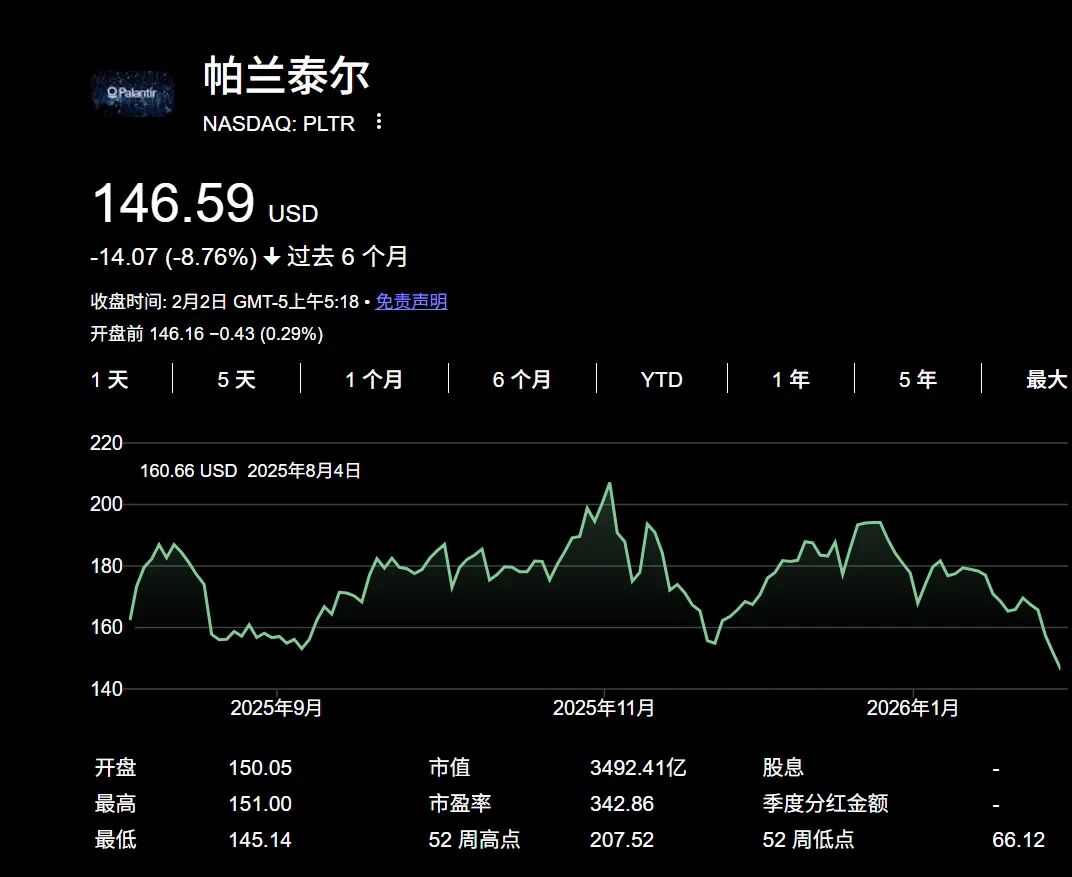Click the 52 周高点 value 207.52

[622, 840]
